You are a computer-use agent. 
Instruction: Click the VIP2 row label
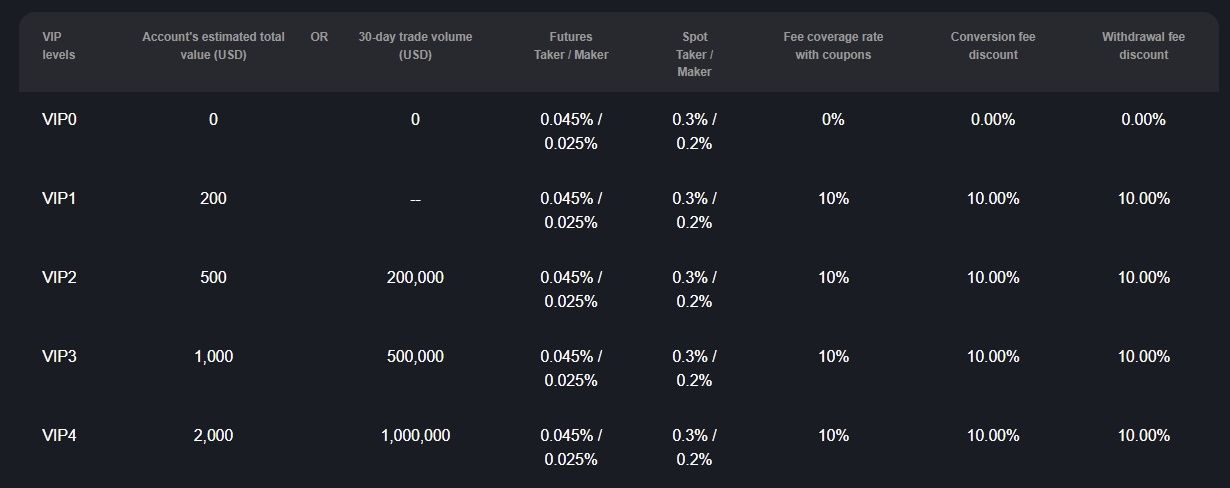59,277
